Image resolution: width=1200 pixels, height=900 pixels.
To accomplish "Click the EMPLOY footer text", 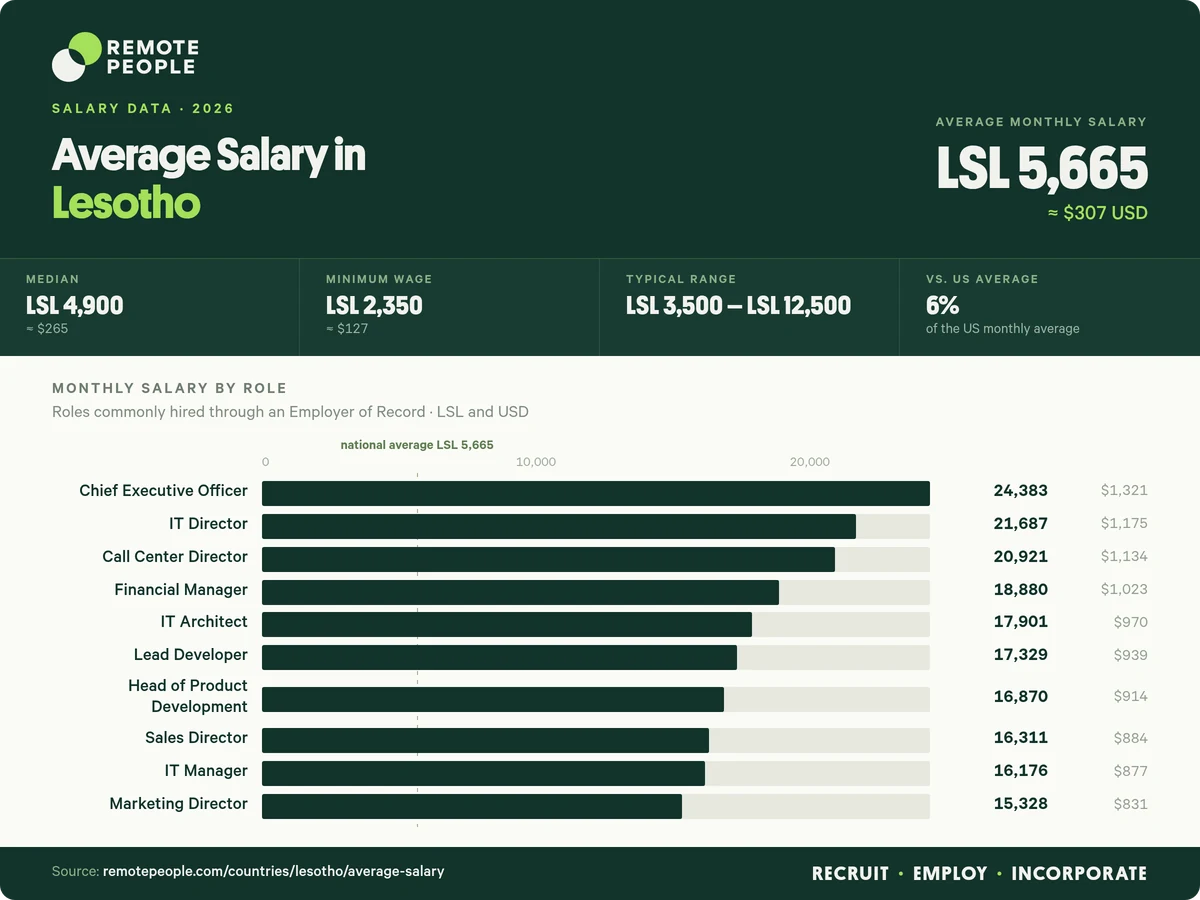I will coord(950,874).
